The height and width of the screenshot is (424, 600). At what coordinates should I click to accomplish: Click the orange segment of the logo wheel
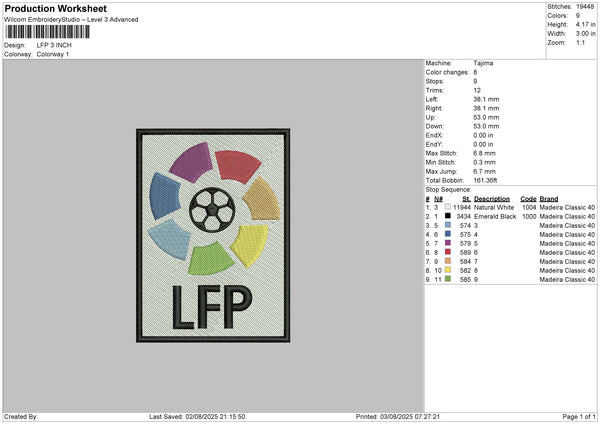pyautogui.click(x=260, y=198)
